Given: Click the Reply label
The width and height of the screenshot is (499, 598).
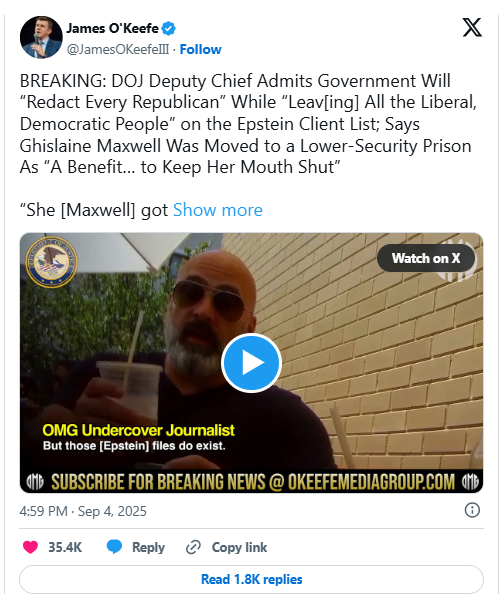Looking at the screenshot, I should [148, 547].
